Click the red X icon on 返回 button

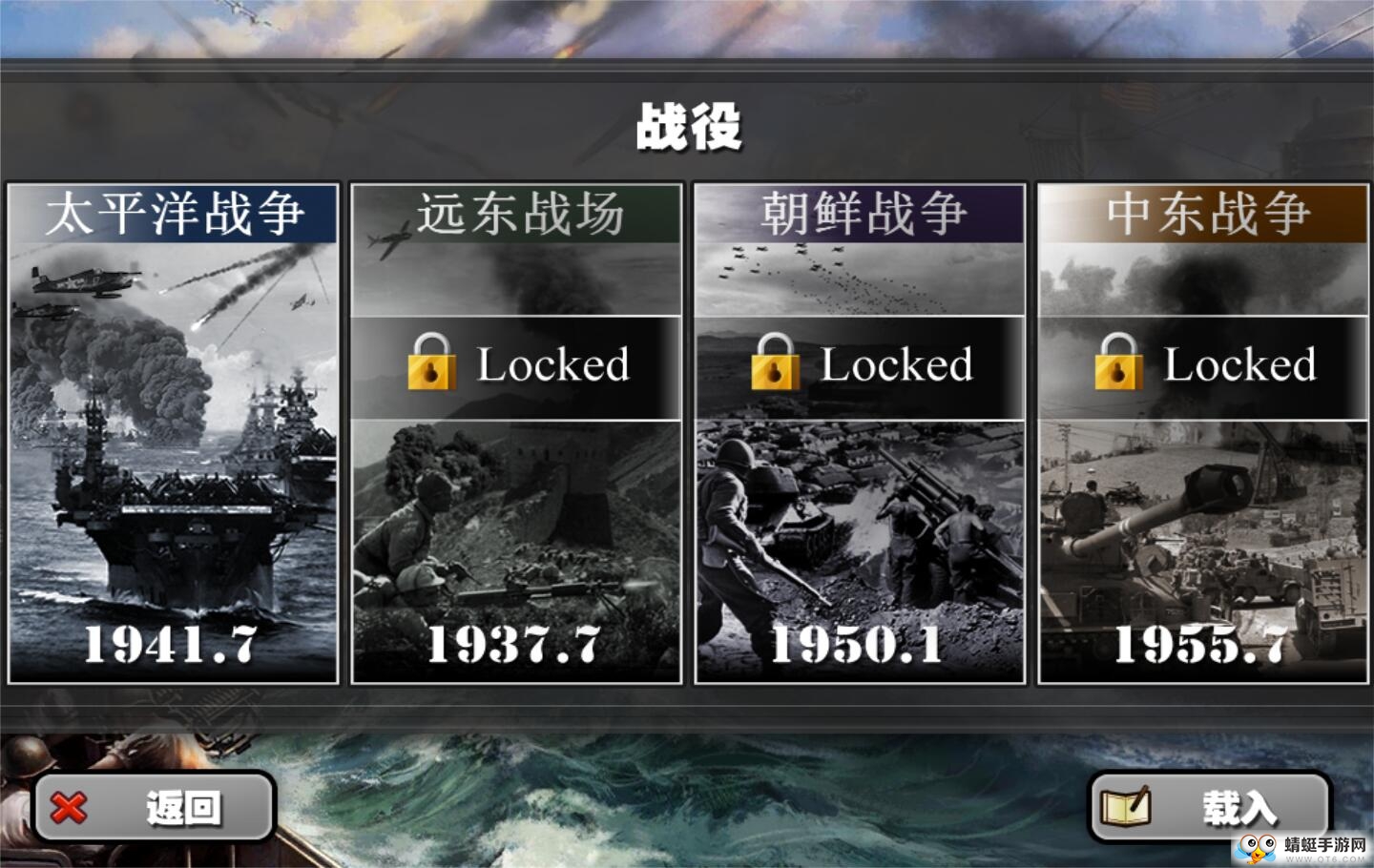pyautogui.click(x=68, y=808)
